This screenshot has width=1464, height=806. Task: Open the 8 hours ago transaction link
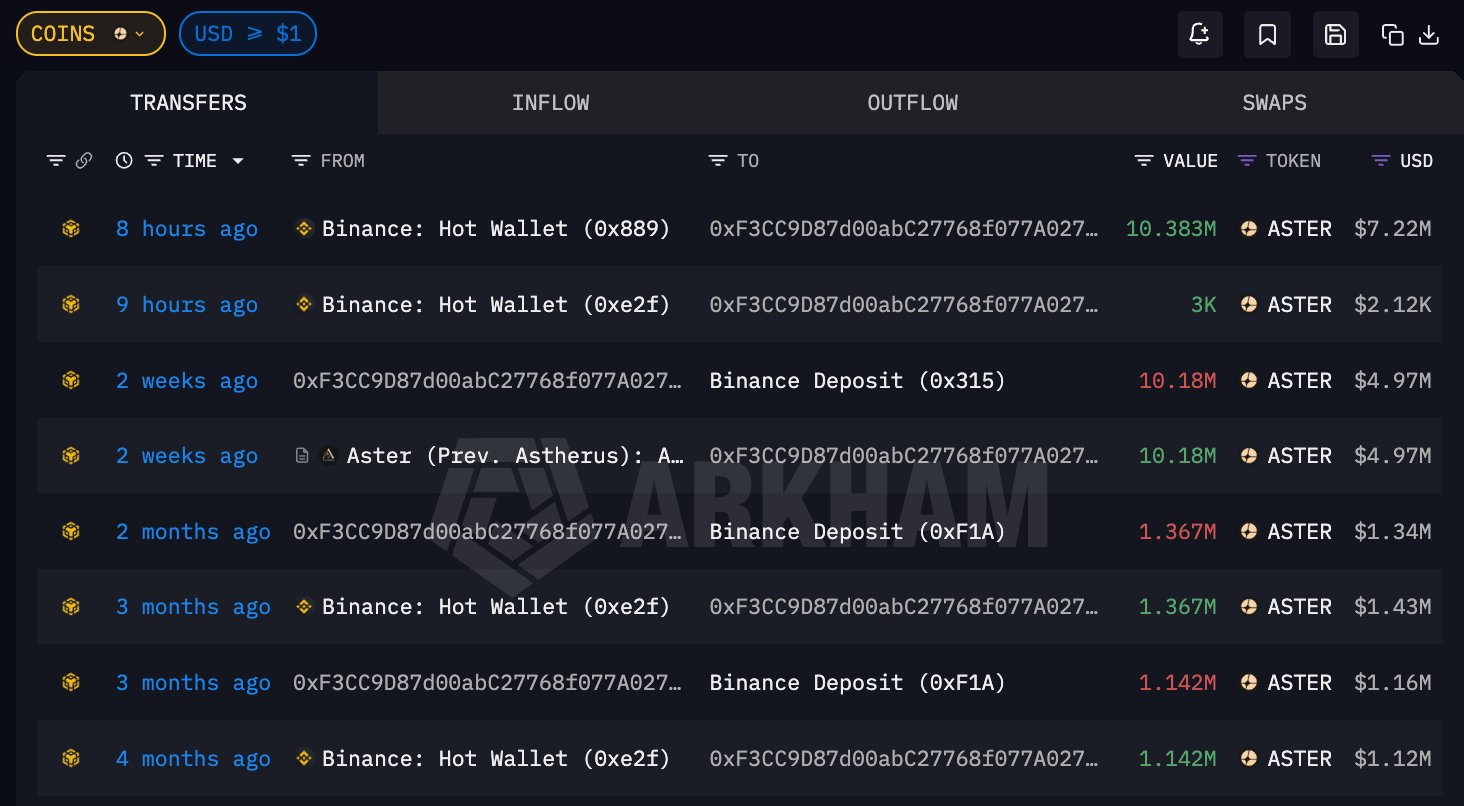pyautogui.click(x=187, y=229)
